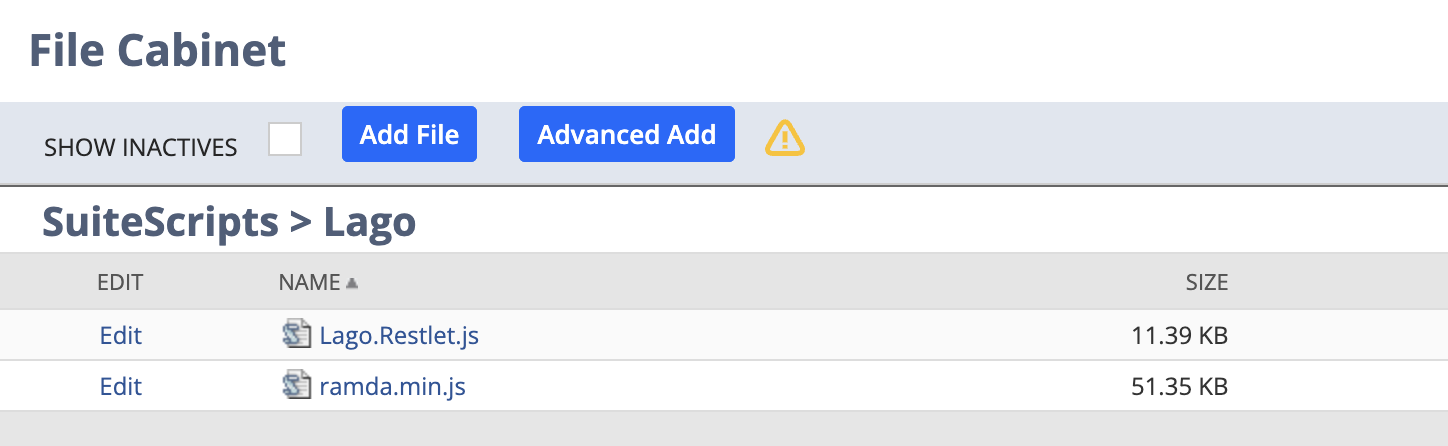
Task: Edit the Lago.Restlet.js file
Action: [x=121, y=335]
